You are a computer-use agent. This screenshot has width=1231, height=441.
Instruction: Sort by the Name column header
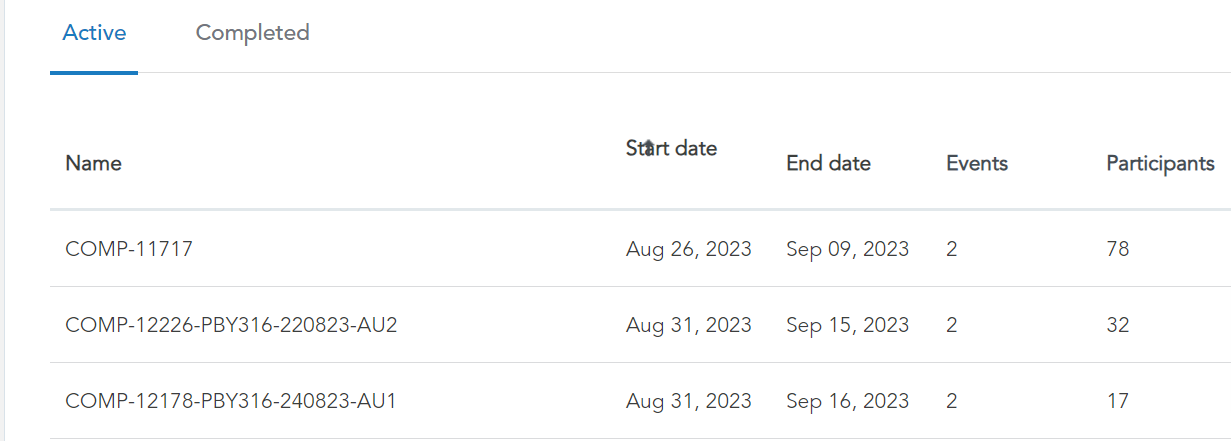point(93,163)
